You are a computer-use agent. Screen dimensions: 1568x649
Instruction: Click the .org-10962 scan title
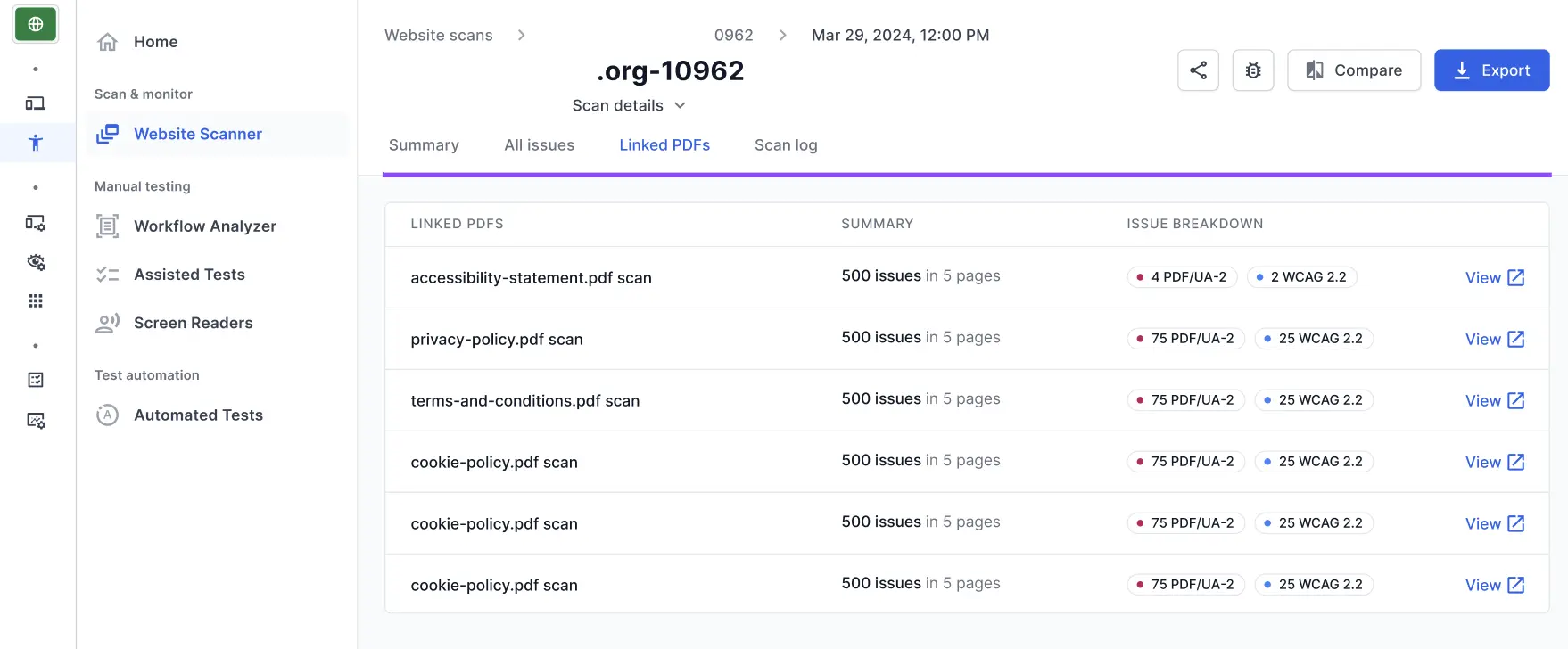click(x=670, y=70)
